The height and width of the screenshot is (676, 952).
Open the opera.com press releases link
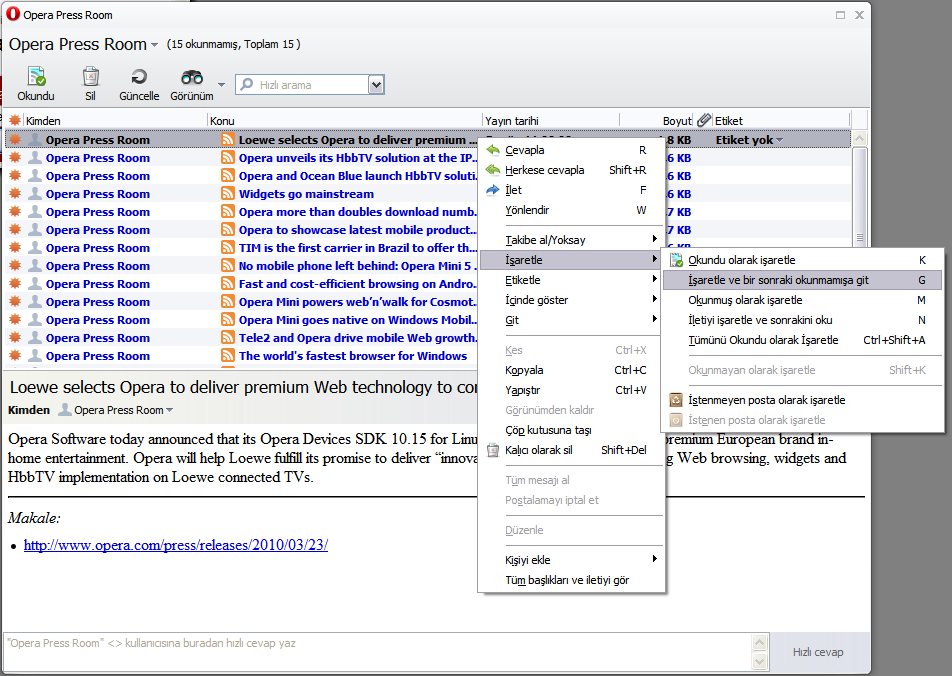click(x=175, y=545)
